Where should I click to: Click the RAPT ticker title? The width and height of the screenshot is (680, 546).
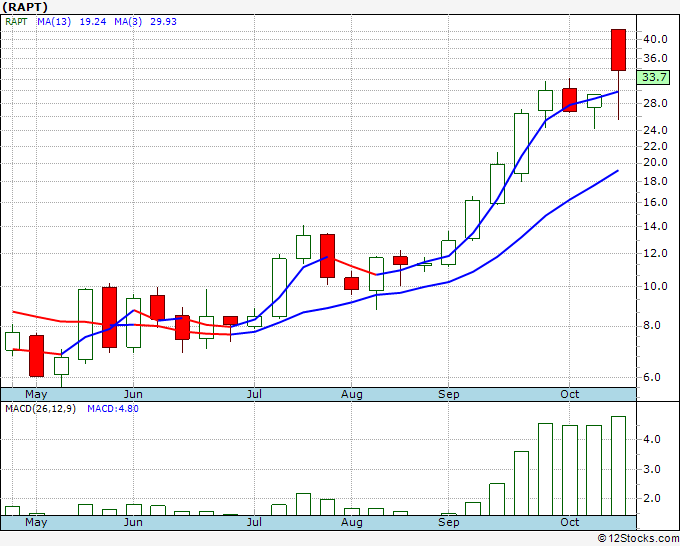click(x=25, y=7)
